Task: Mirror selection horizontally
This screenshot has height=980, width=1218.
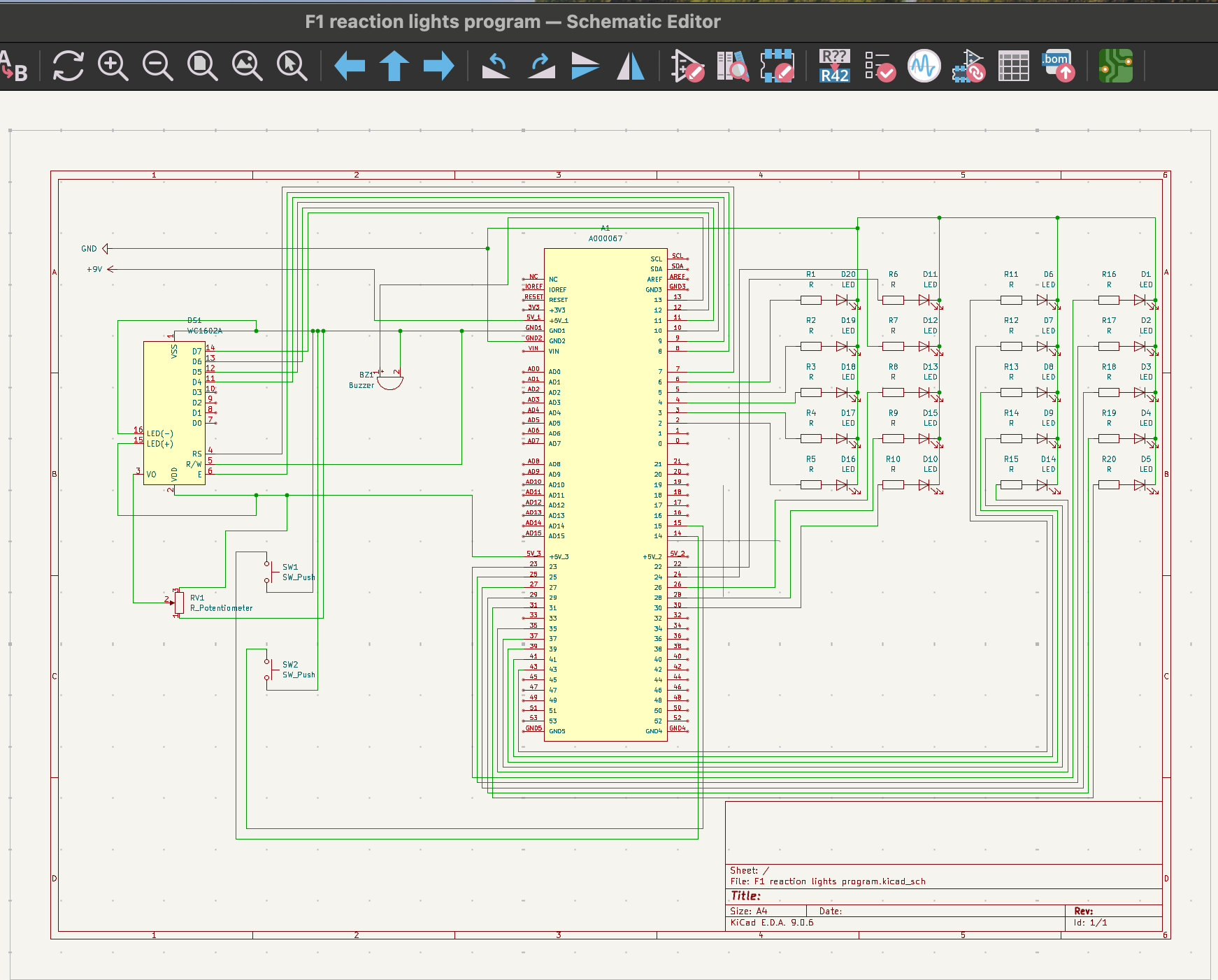Action: pyautogui.click(x=631, y=66)
